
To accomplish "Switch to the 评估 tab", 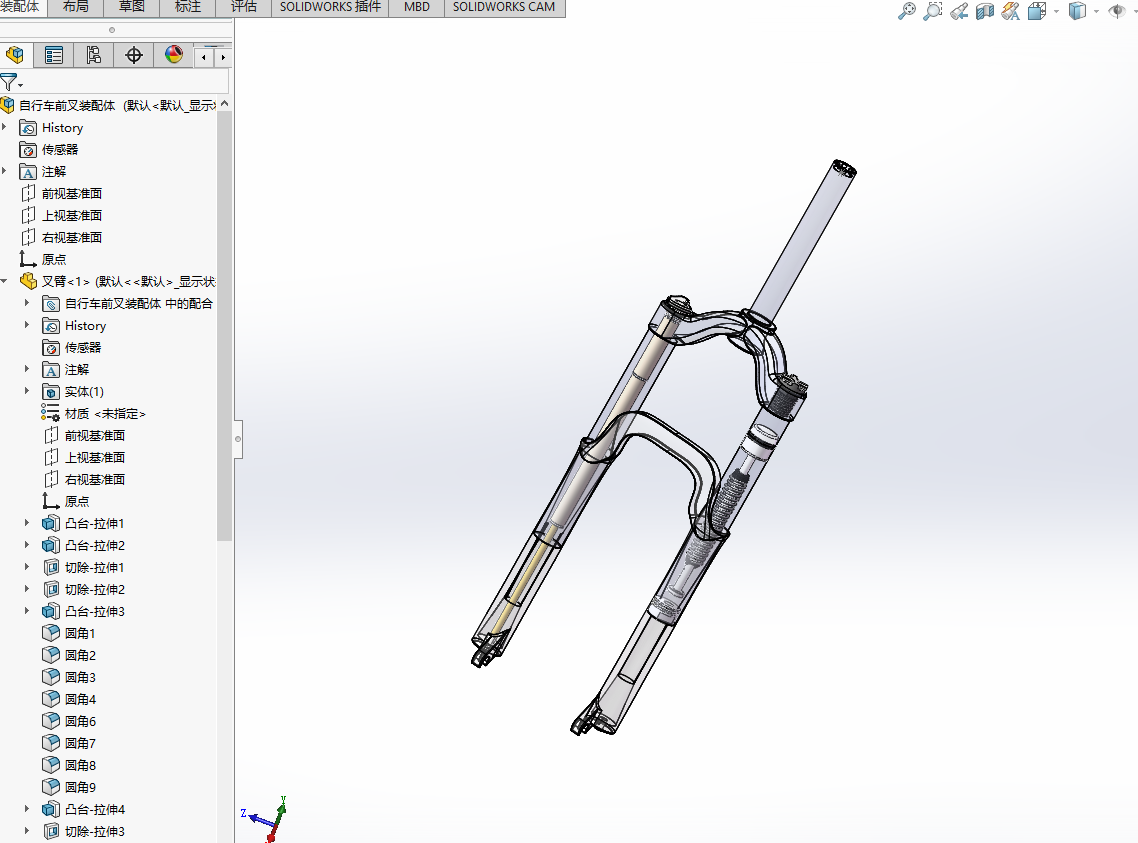I will coord(244,7).
